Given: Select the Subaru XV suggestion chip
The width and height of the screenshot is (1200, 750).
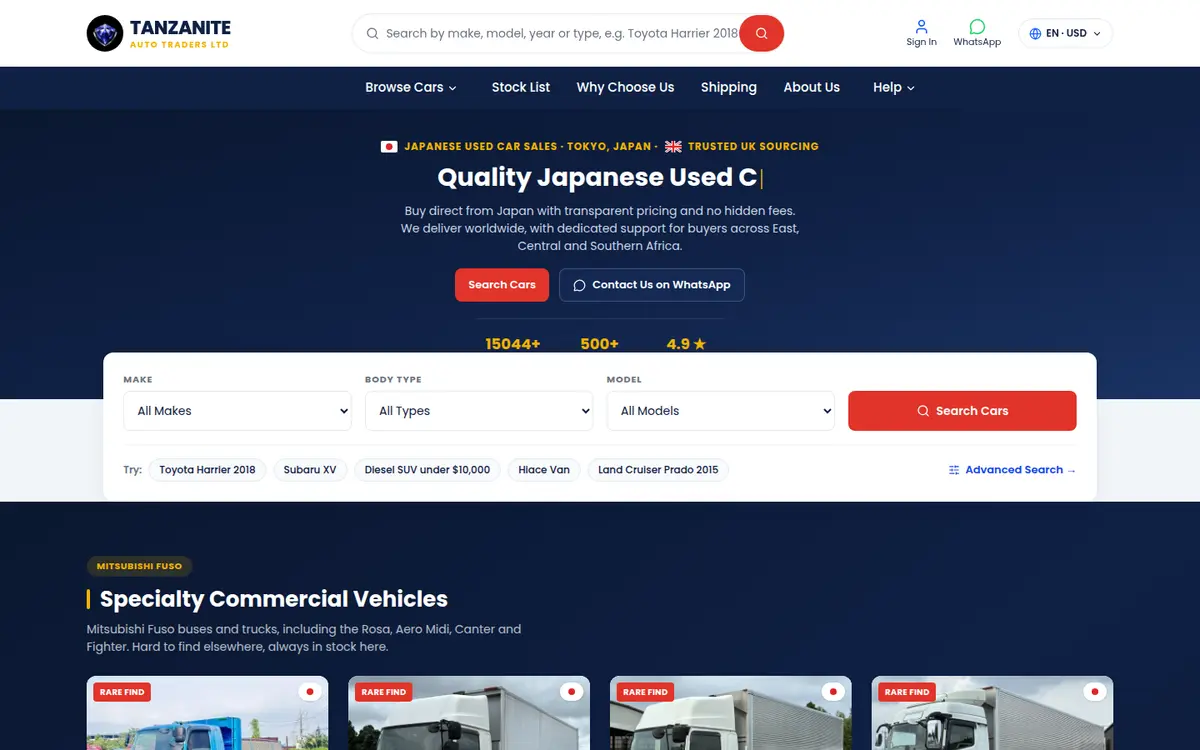Looking at the screenshot, I should click(310, 470).
